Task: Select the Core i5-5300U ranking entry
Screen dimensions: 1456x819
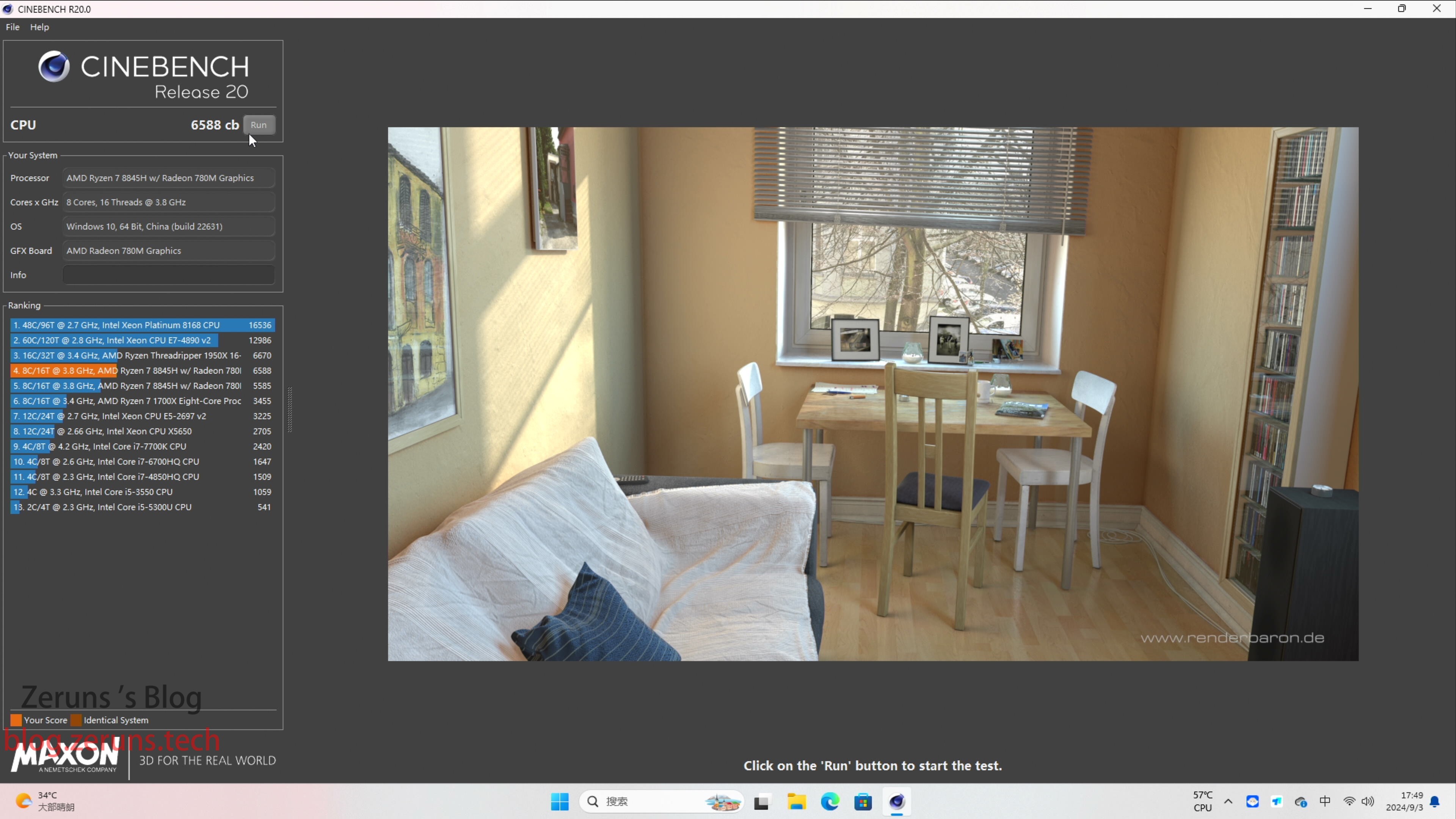Action: tap(142, 507)
